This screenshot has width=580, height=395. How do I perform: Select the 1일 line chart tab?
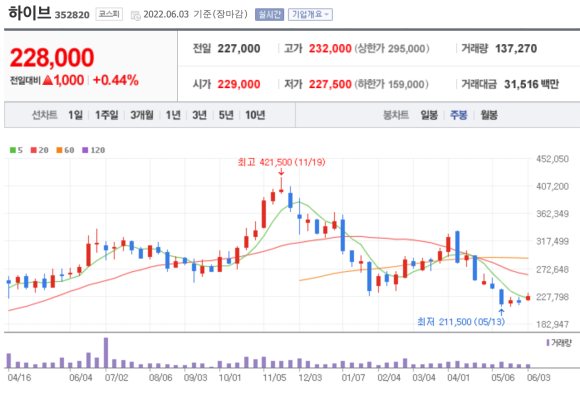[x=75, y=115]
